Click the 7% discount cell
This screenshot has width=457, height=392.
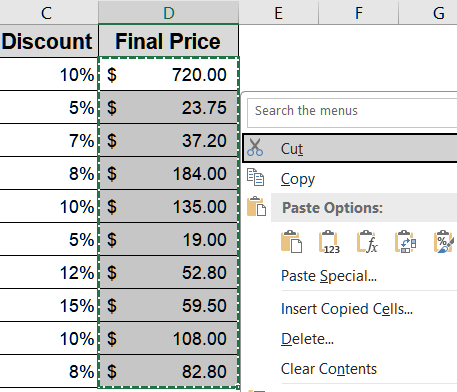(49, 140)
